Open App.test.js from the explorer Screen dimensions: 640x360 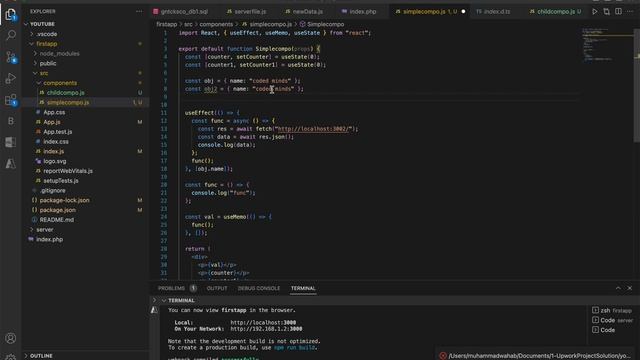point(58,132)
